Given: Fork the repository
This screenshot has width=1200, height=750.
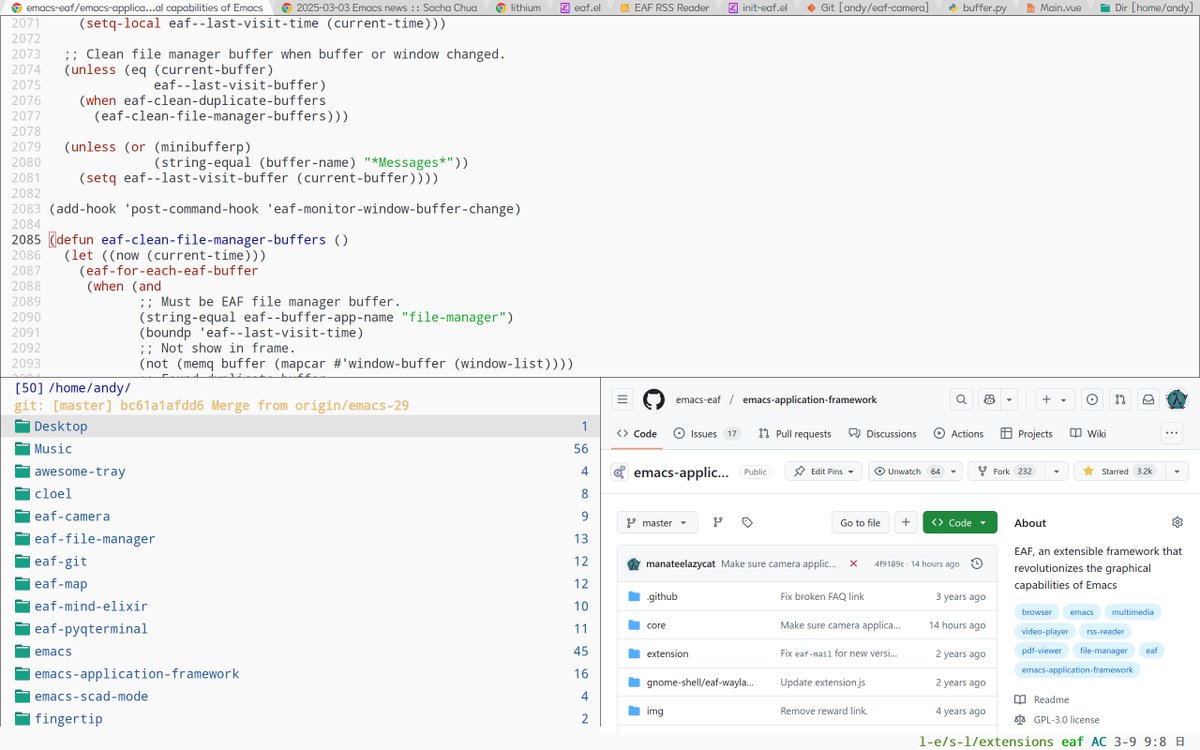Looking at the screenshot, I should click(x=1005, y=471).
